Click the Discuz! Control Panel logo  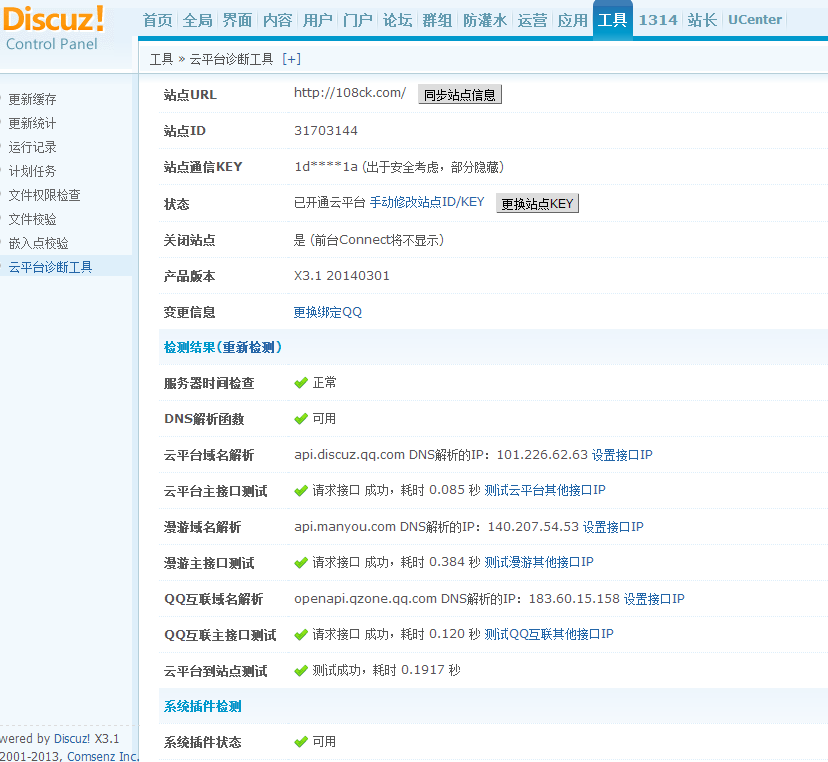point(53,28)
